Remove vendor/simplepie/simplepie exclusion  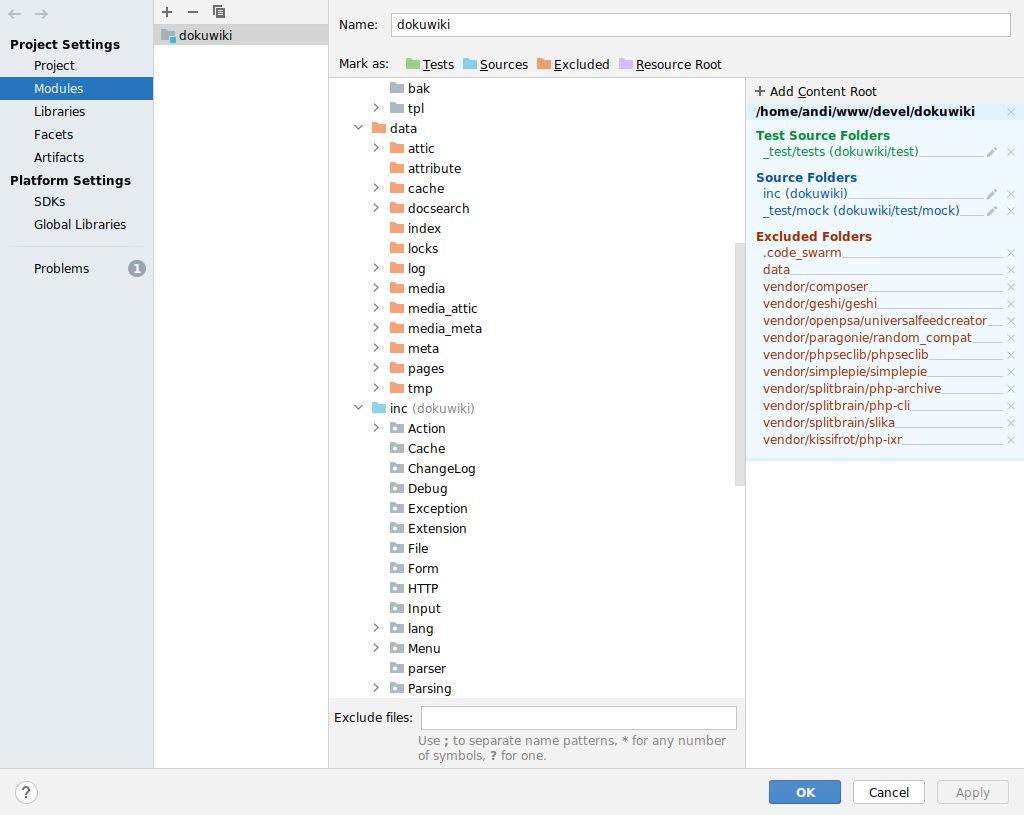point(1011,372)
